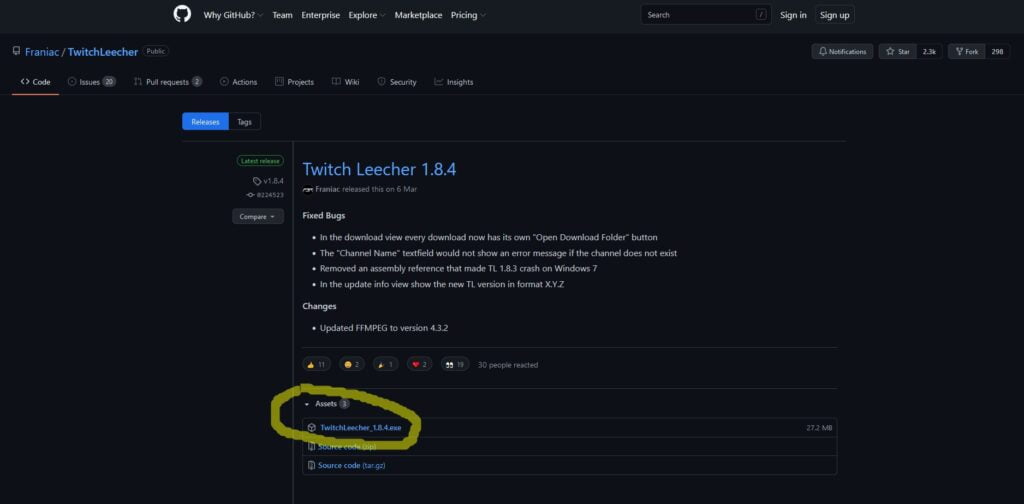Open the GitHub logo homepage

click(x=182, y=14)
